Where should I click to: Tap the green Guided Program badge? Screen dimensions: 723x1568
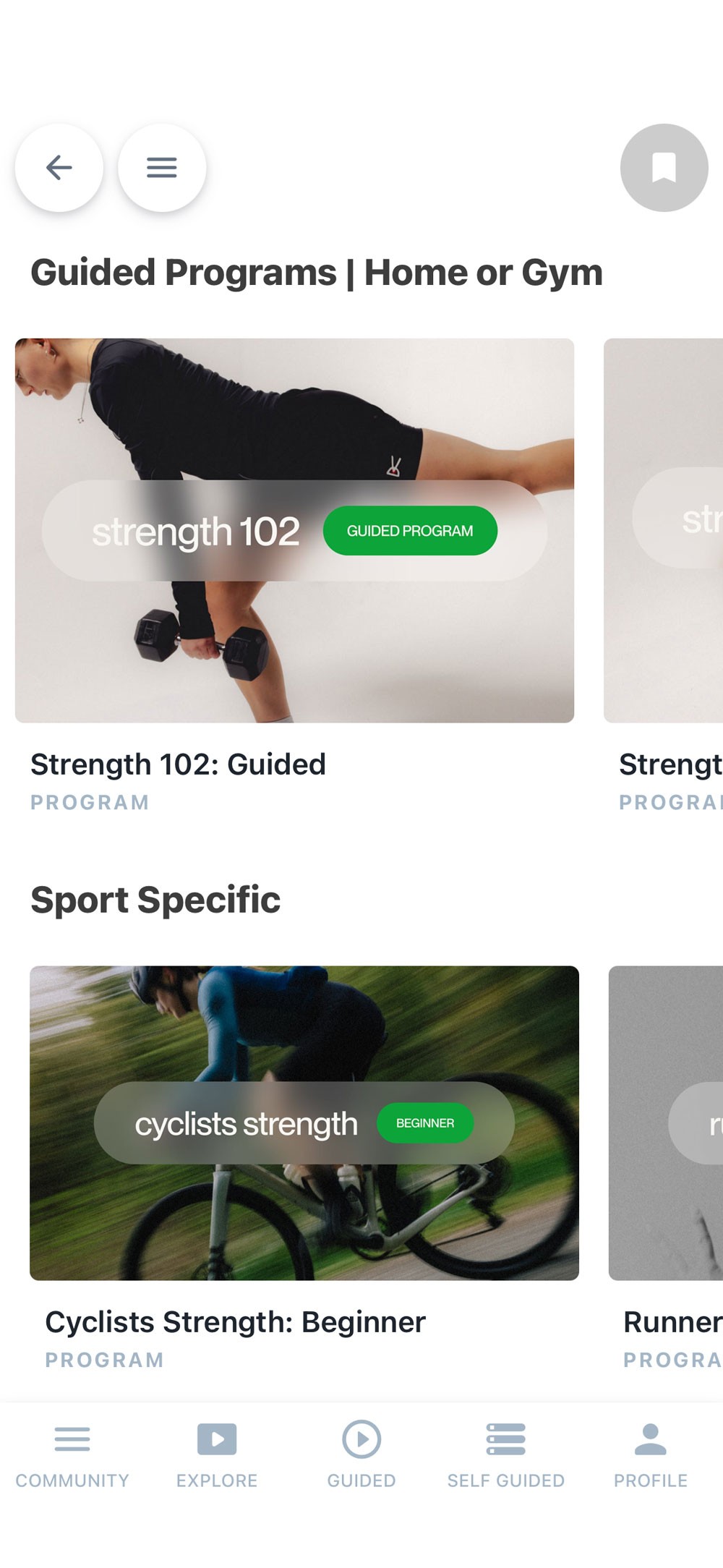click(x=410, y=531)
